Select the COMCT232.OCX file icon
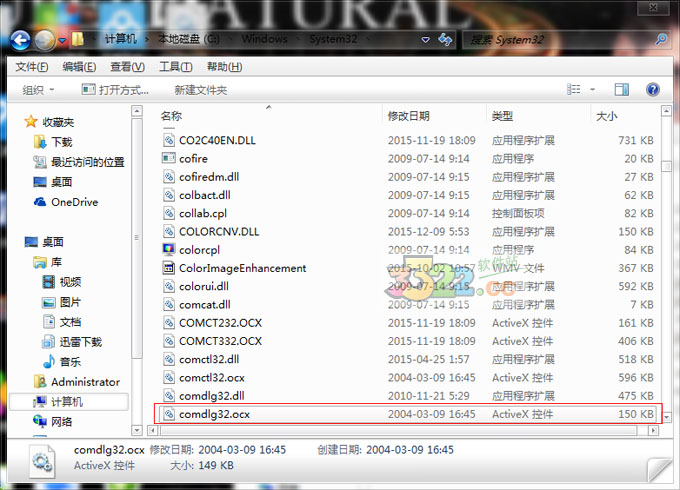680x490 pixels. click(169, 323)
